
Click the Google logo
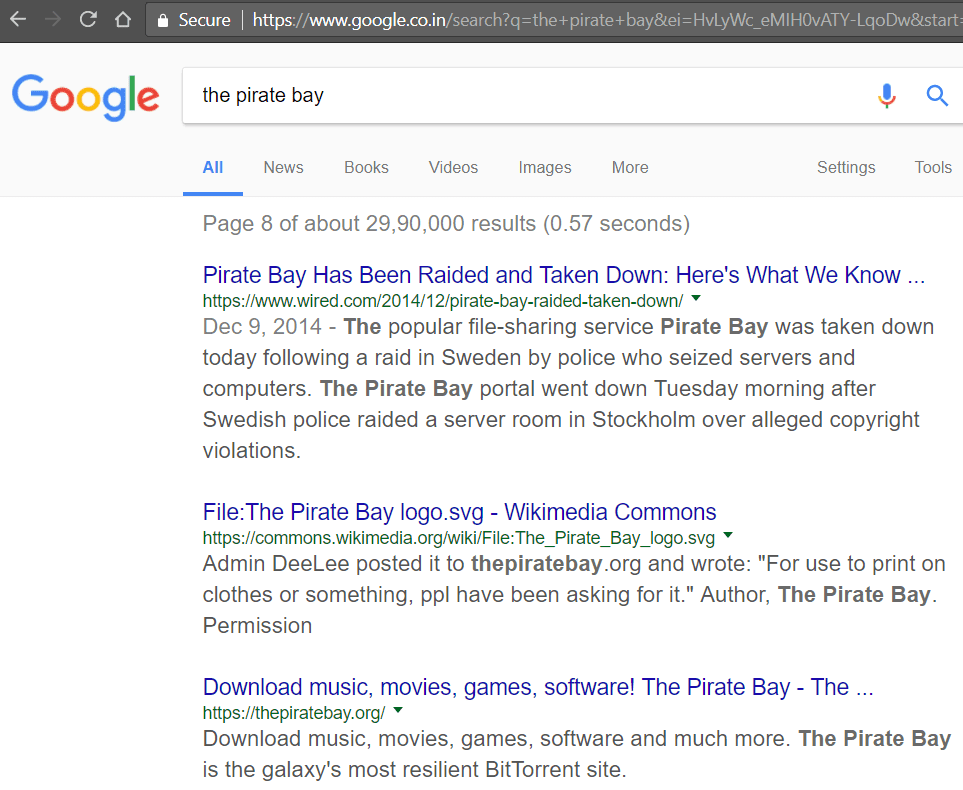coord(85,97)
